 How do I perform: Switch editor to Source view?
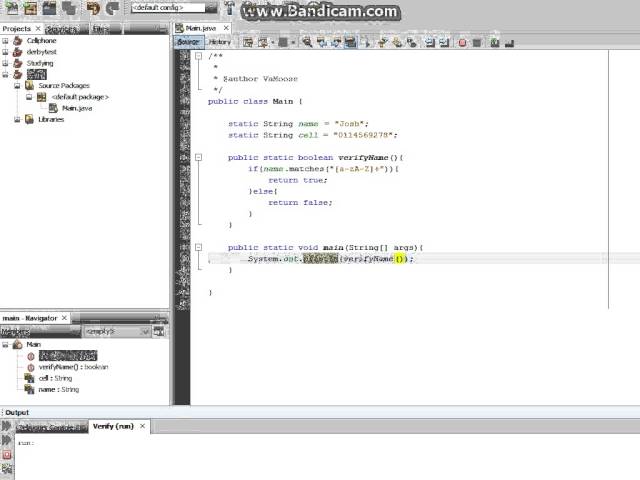click(x=189, y=42)
